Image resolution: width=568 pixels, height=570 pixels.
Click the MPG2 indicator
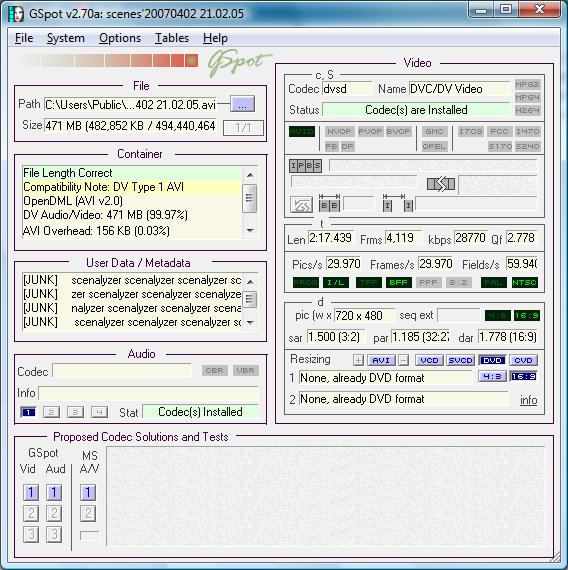point(527,85)
